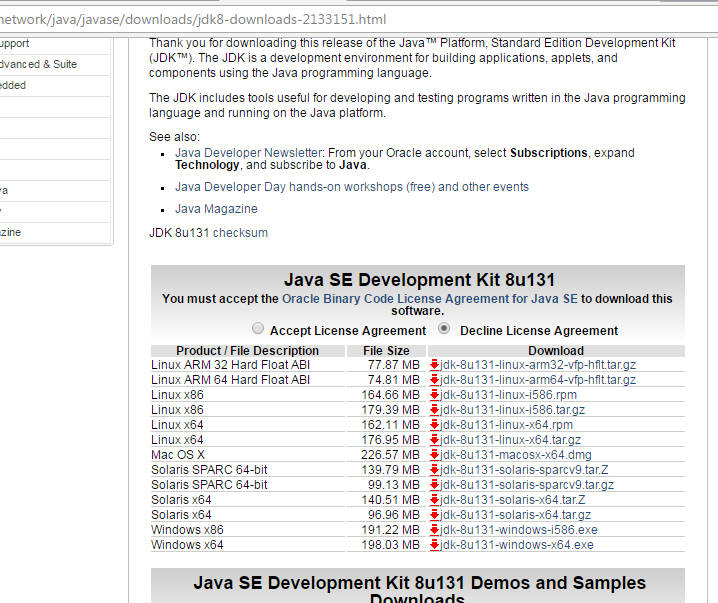Click download icon for jdk-8u131-linux-arm32-vfp-hflt.tar.gz
The image size is (718, 603).
435,365
